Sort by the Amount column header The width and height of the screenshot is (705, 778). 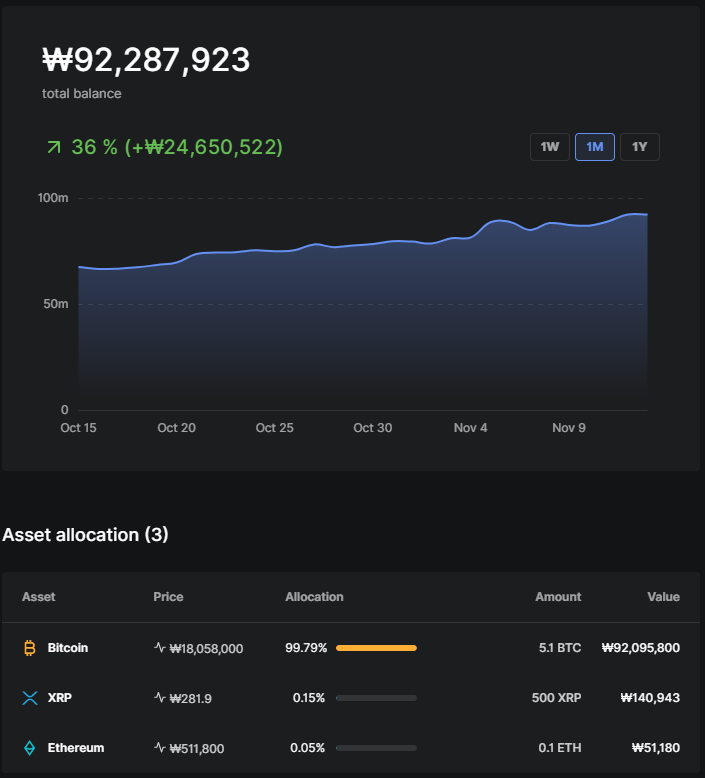click(x=558, y=597)
